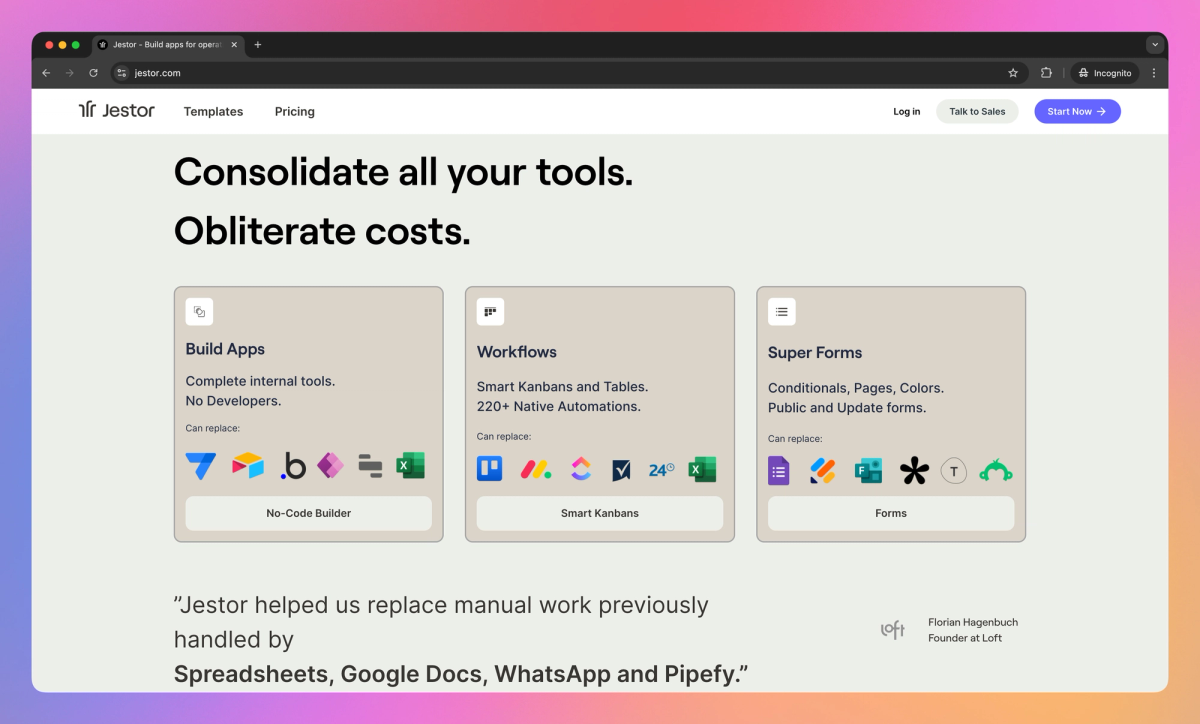Reload the page in the browser
The width and height of the screenshot is (1200, 724).
pos(93,73)
